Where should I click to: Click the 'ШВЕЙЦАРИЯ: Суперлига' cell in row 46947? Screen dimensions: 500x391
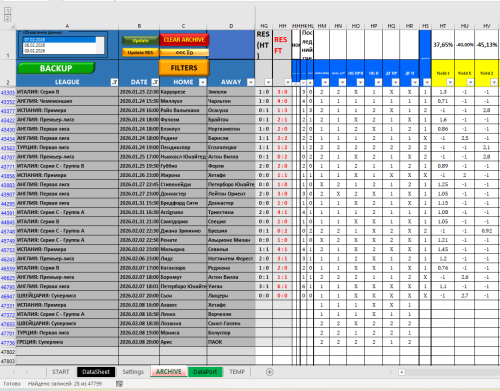point(67,296)
